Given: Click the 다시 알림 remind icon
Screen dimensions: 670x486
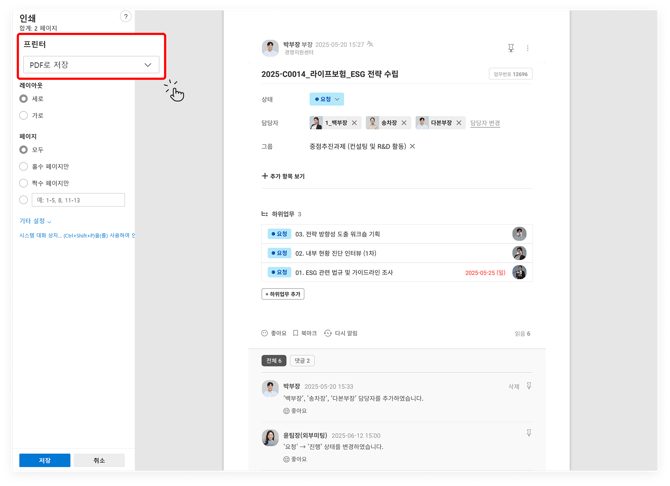Looking at the screenshot, I should point(328,333).
